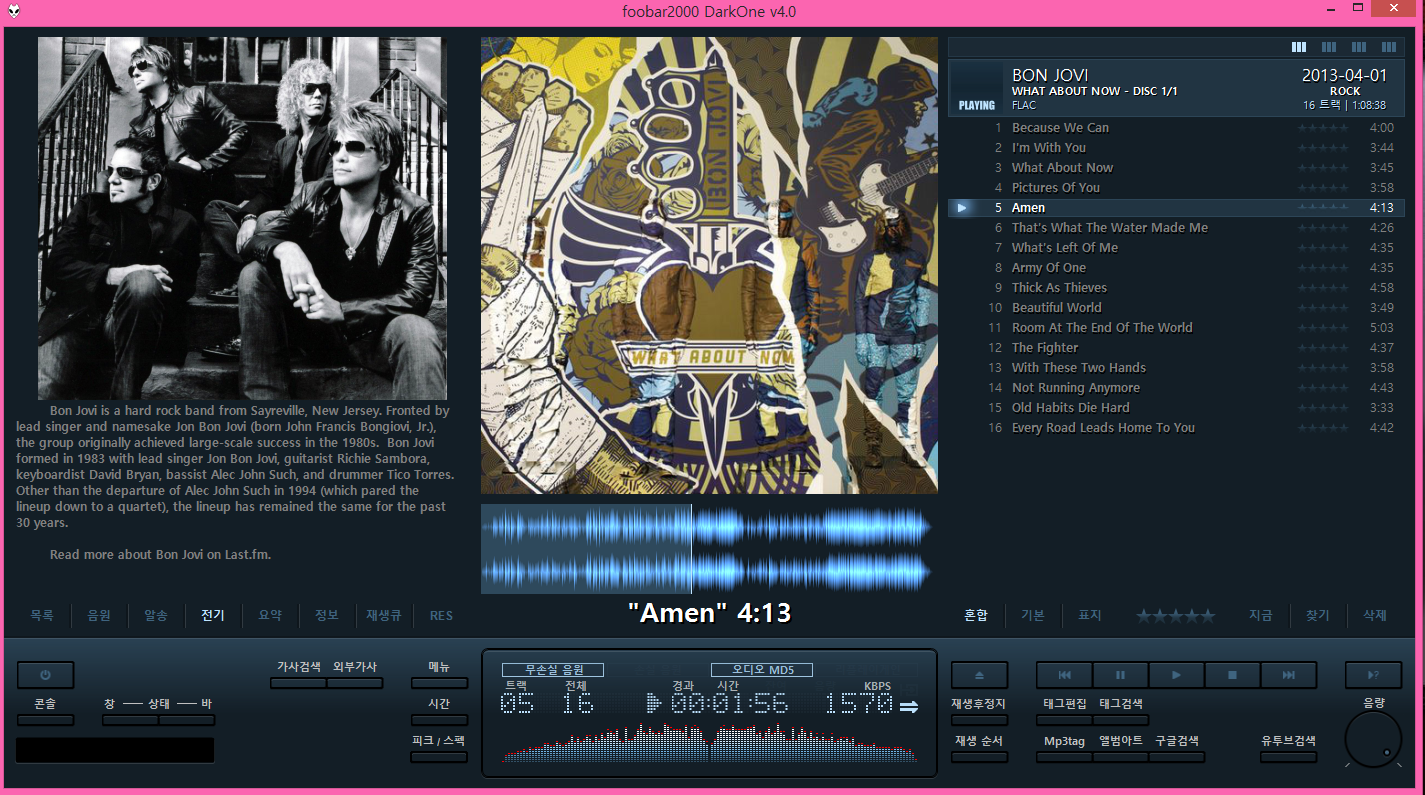Select the 정보 tab
Viewport: 1425px width, 795px height.
tap(326, 615)
